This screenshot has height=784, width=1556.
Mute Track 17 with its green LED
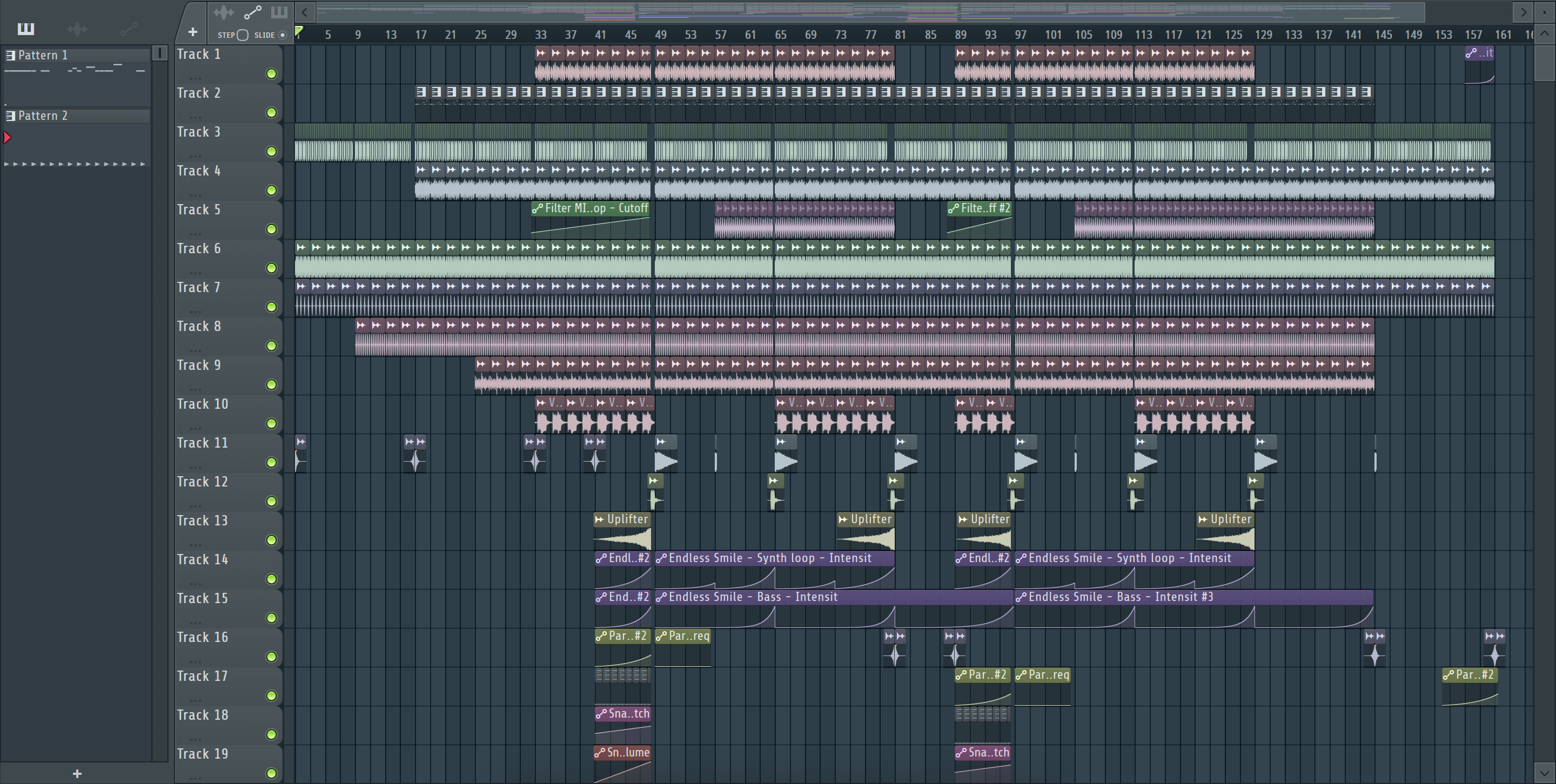click(x=271, y=695)
